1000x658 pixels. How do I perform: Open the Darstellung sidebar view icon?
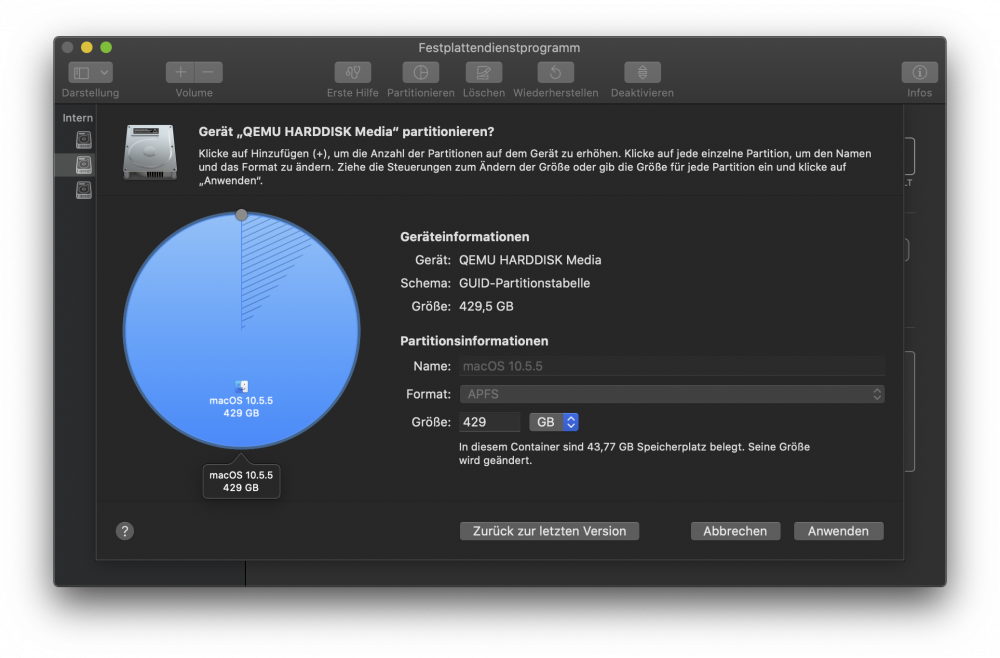(x=82, y=73)
